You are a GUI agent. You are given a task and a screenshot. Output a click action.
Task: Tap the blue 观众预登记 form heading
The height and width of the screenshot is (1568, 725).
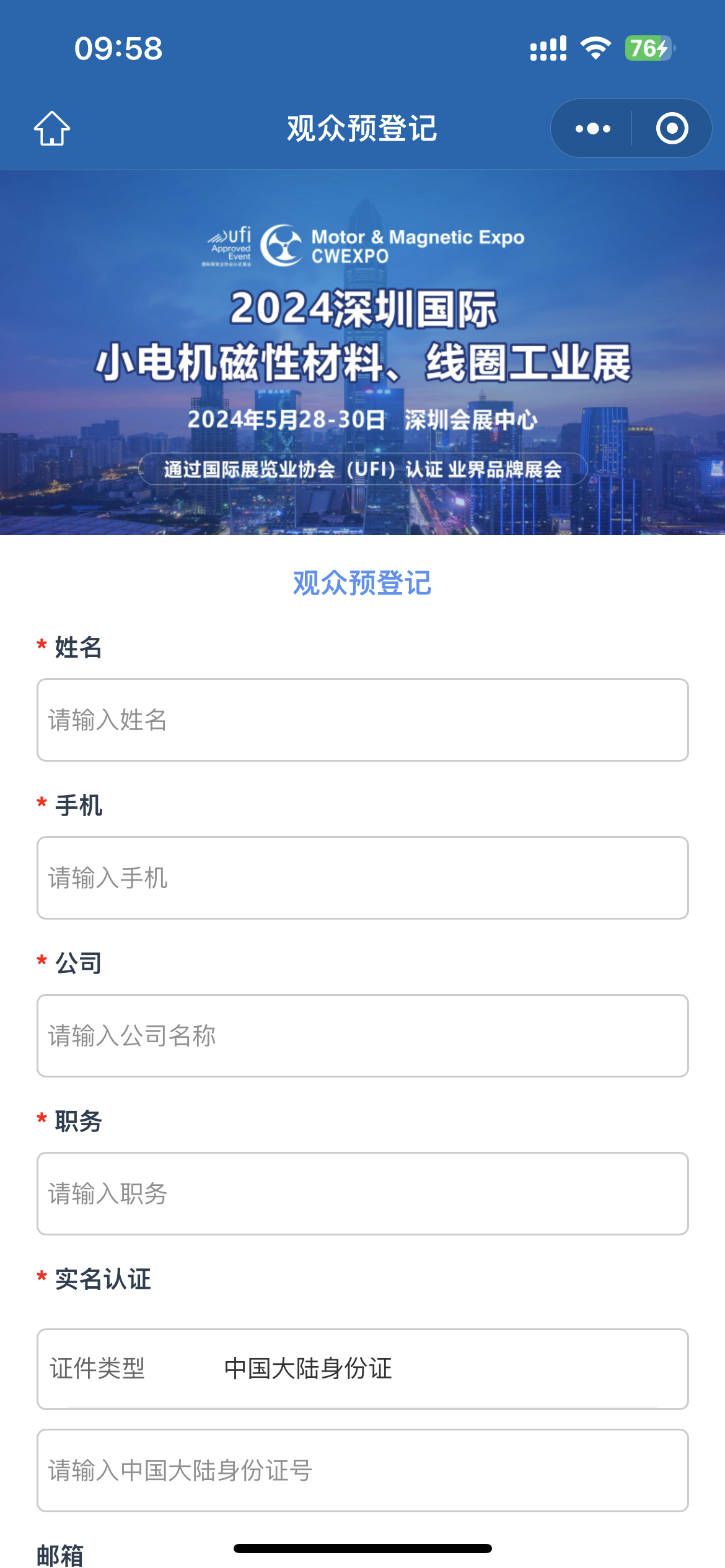click(x=362, y=583)
